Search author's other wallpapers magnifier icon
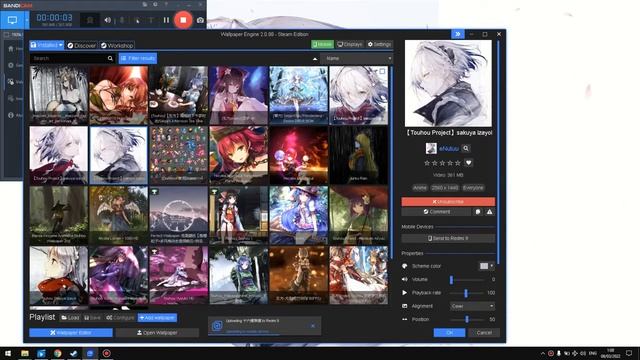 pyautogui.click(x=466, y=149)
